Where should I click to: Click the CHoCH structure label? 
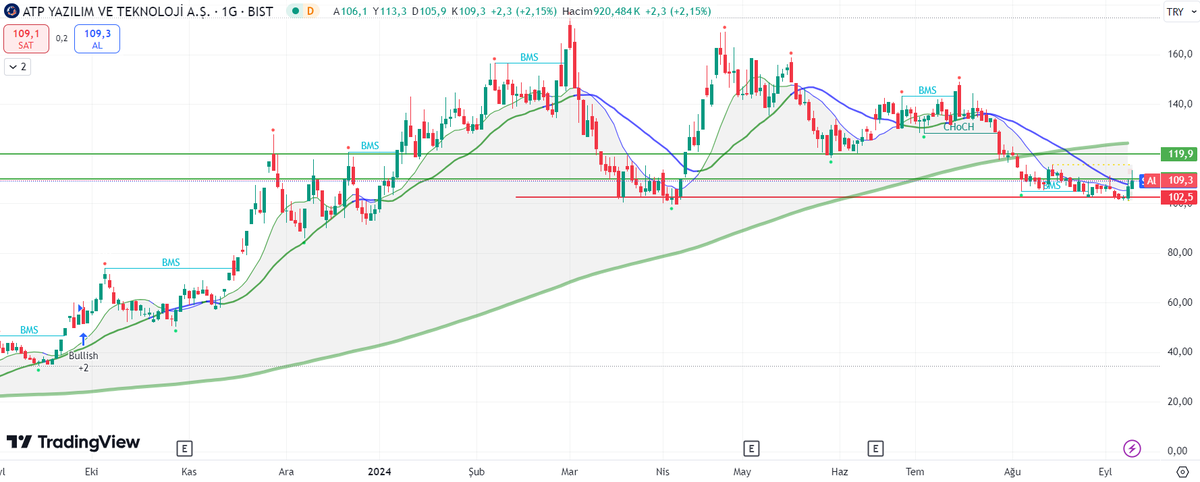[x=959, y=127]
